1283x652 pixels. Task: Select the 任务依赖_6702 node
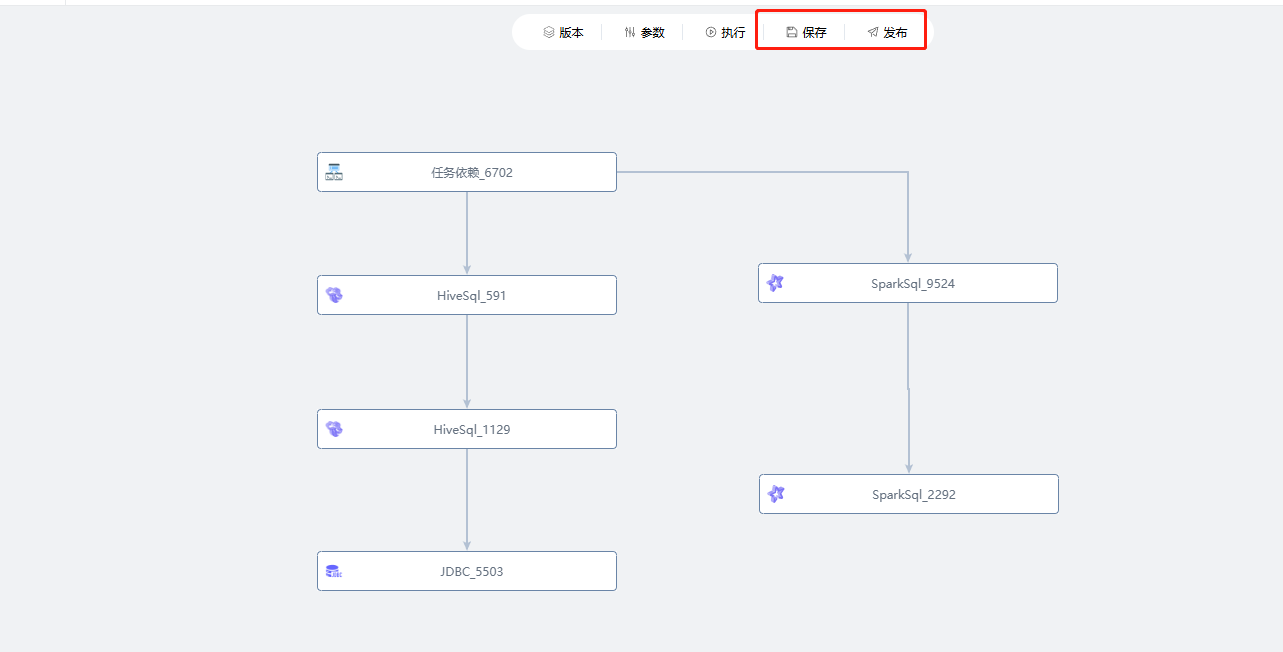pos(467,172)
